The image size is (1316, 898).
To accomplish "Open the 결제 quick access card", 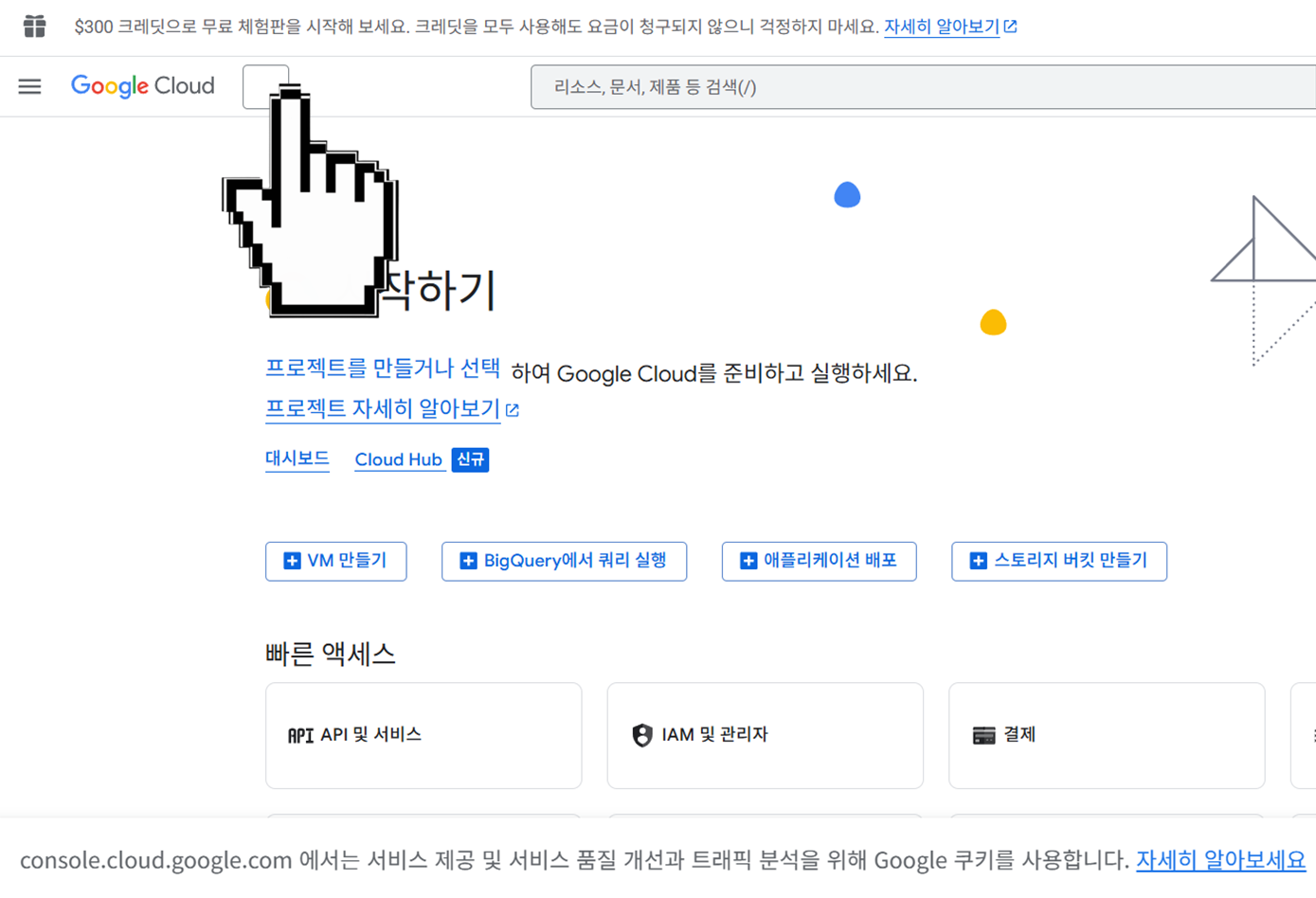I will point(1107,735).
